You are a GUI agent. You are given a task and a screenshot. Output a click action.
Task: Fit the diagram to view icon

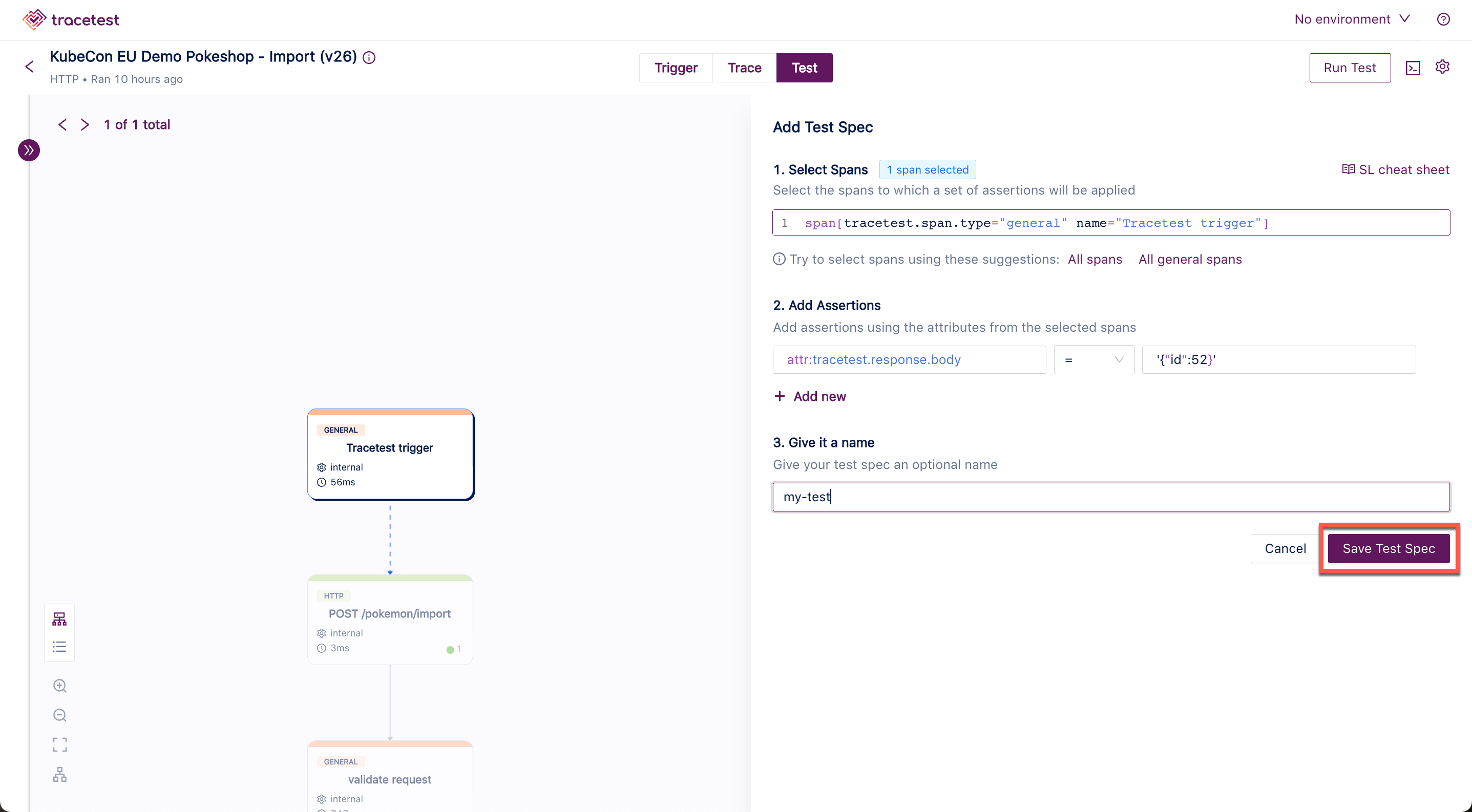(60, 744)
